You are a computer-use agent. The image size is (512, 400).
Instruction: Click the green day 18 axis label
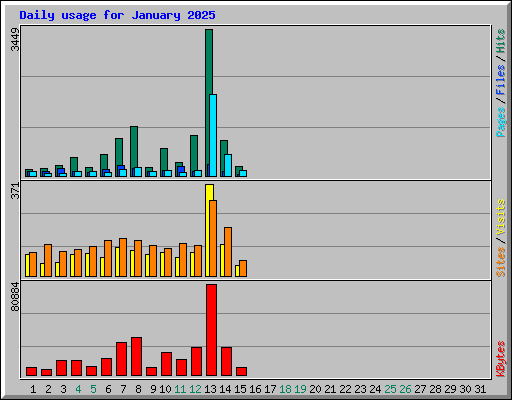coord(285,389)
